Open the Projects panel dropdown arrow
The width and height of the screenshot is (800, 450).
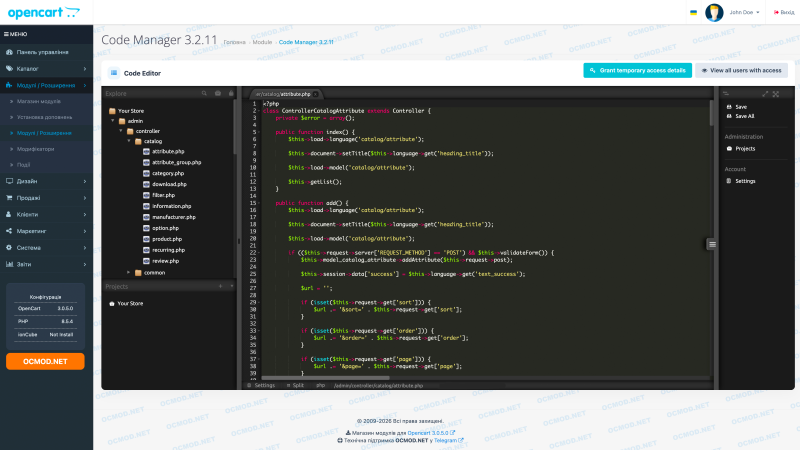tap(232, 286)
